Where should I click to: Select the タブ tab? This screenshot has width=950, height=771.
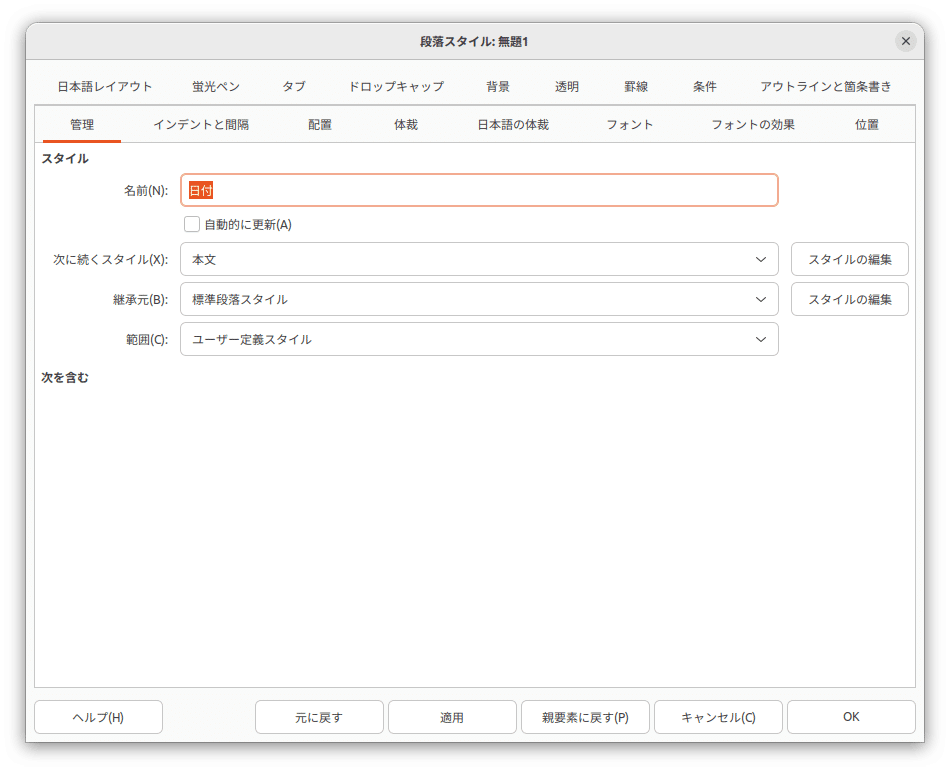tap(294, 87)
